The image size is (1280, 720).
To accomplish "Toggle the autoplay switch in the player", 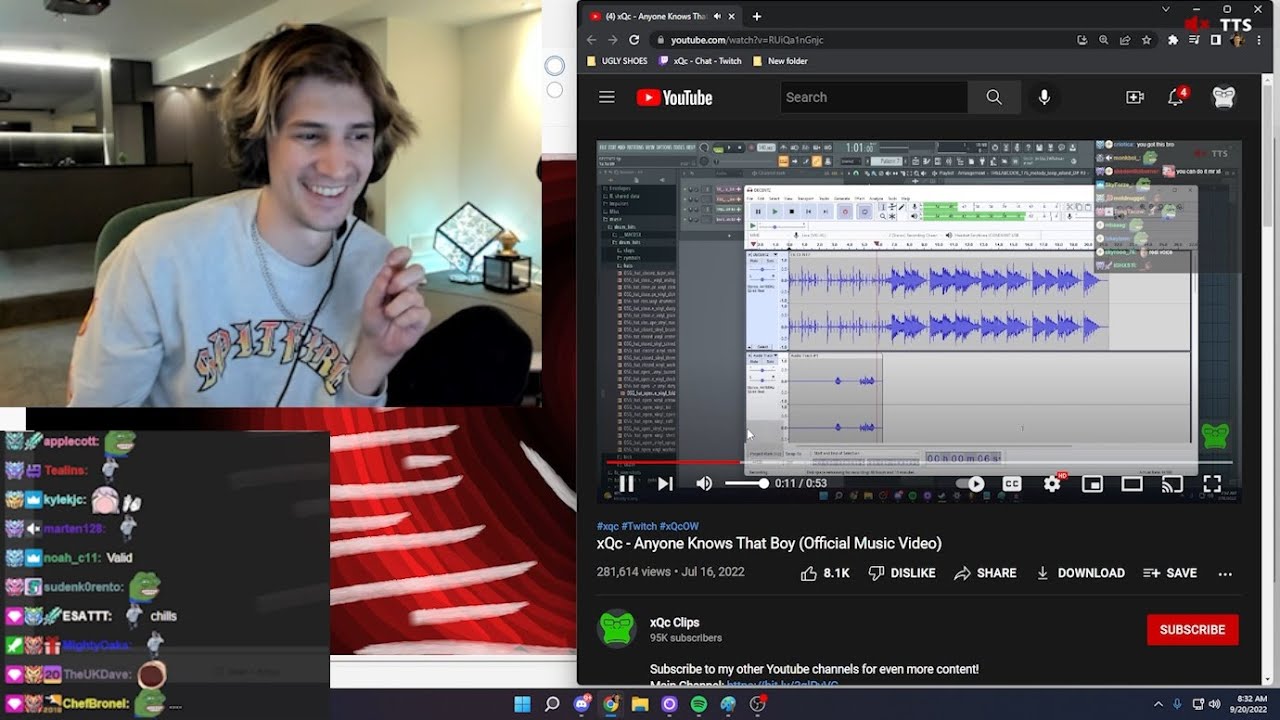I will [x=970, y=484].
